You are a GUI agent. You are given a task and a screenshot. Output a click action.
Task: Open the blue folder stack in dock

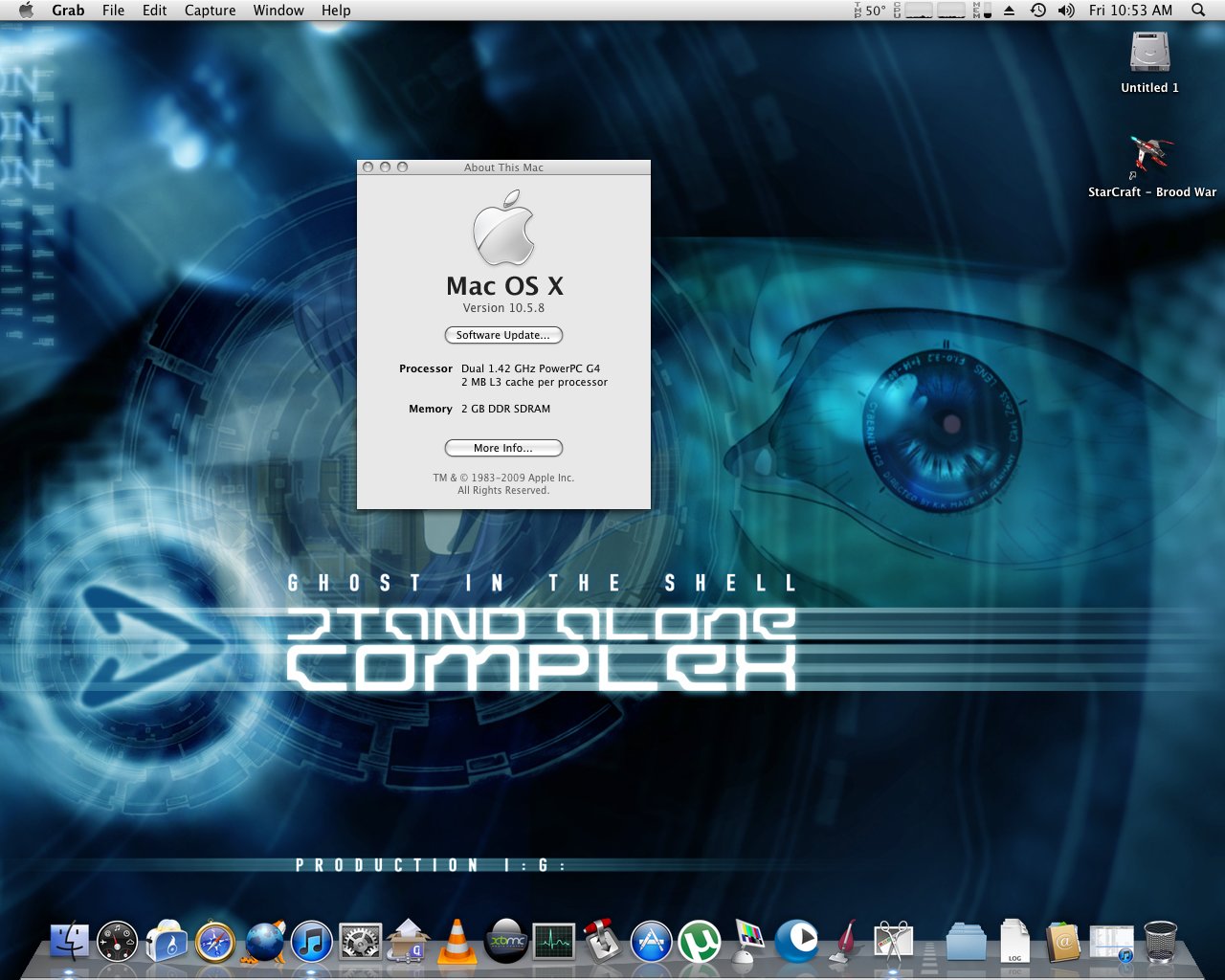click(966, 943)
